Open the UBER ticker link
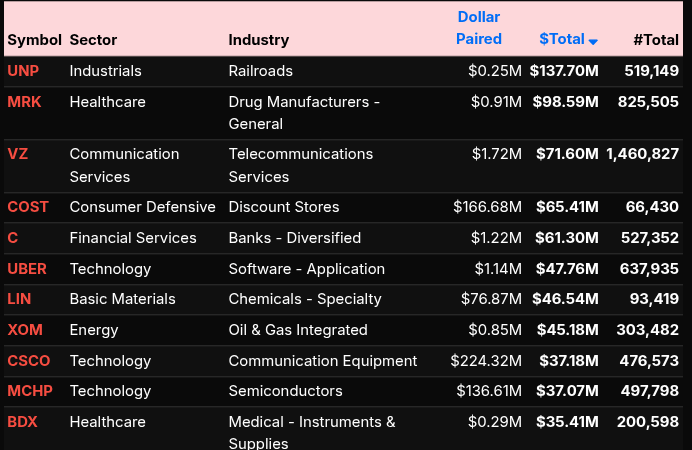The width and height of the screenshot is (692, 450). point(27,269)
